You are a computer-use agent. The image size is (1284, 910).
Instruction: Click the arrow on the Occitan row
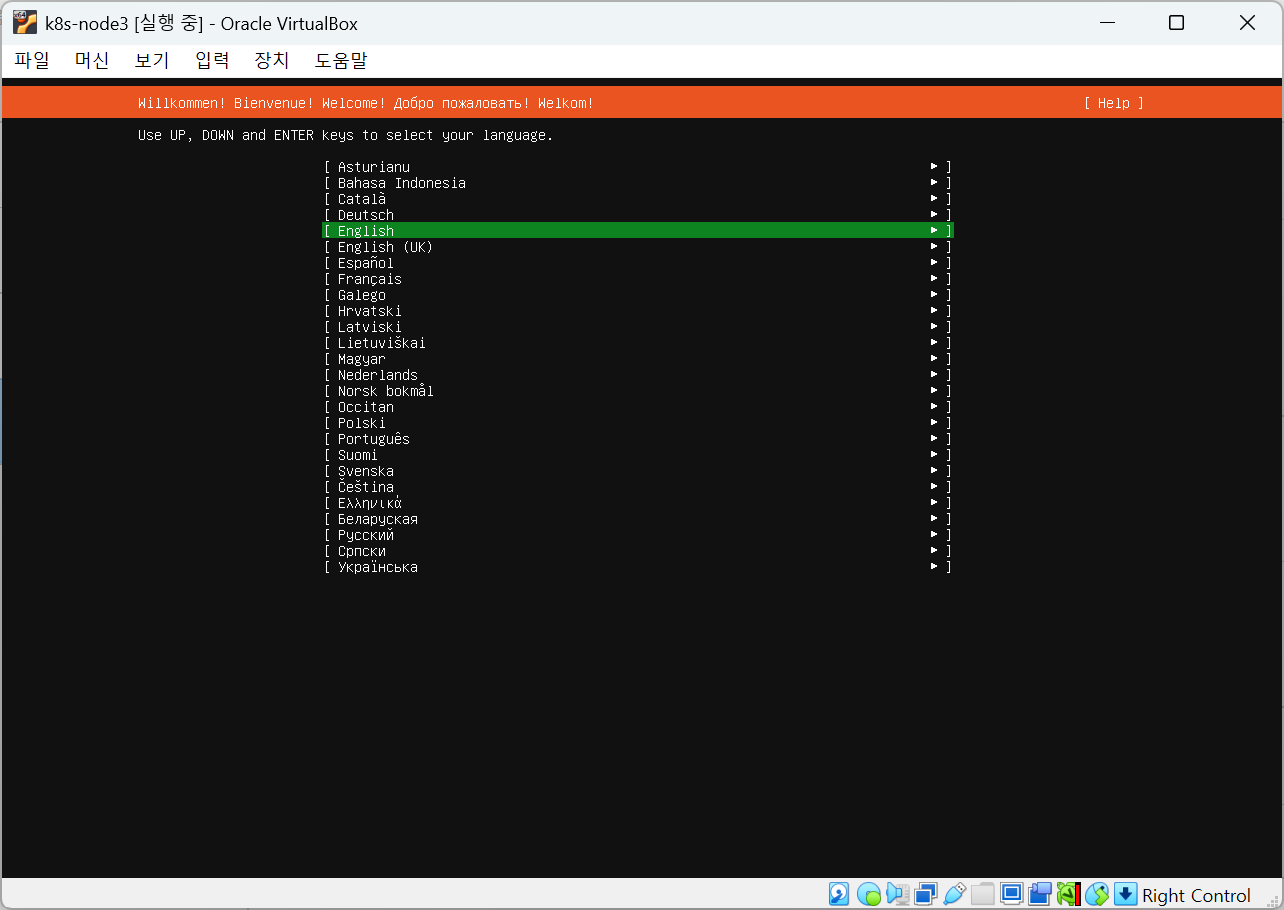pyautogui.click(x=934, y=407)
